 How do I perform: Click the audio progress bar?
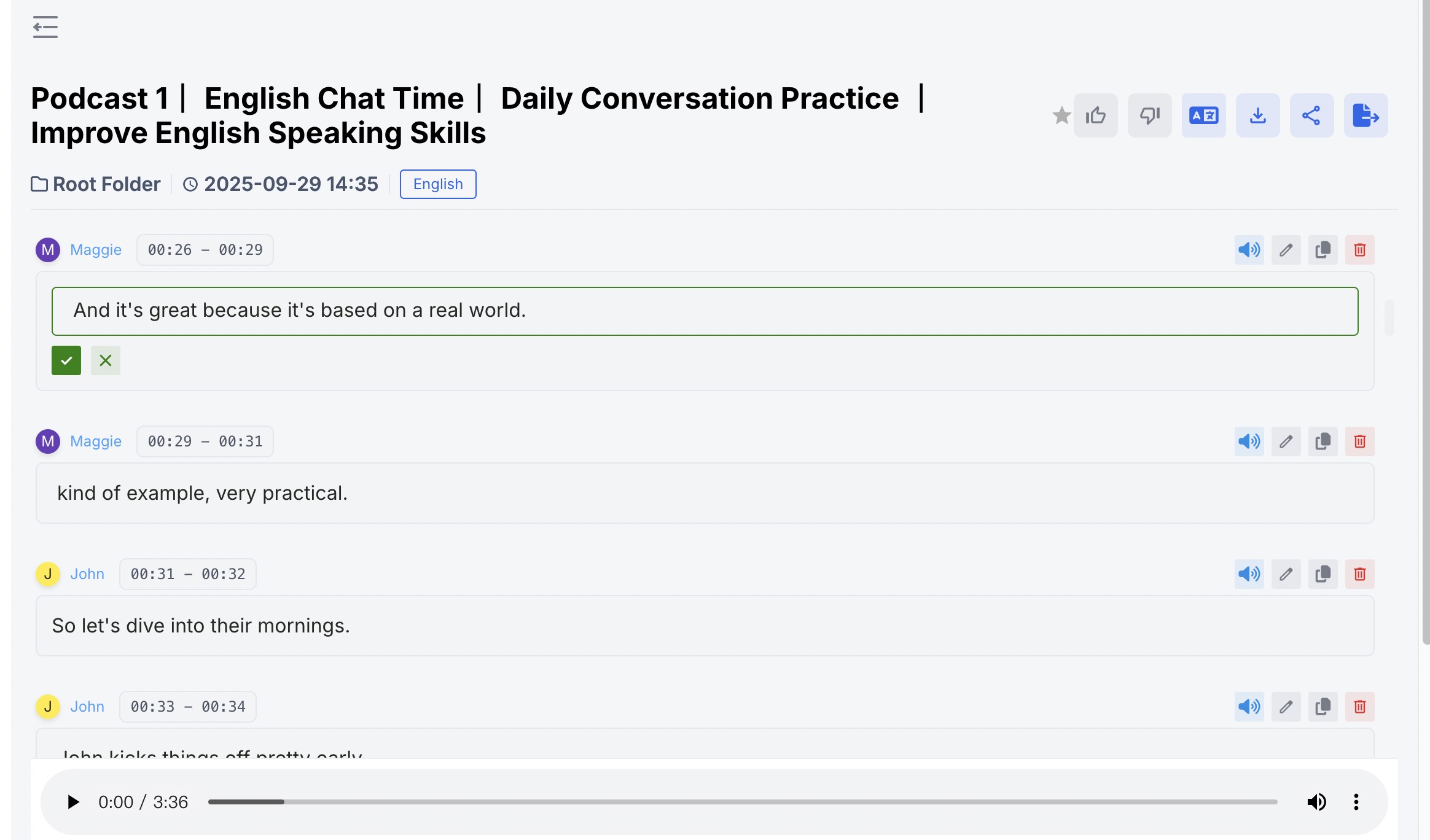(742, 802)
